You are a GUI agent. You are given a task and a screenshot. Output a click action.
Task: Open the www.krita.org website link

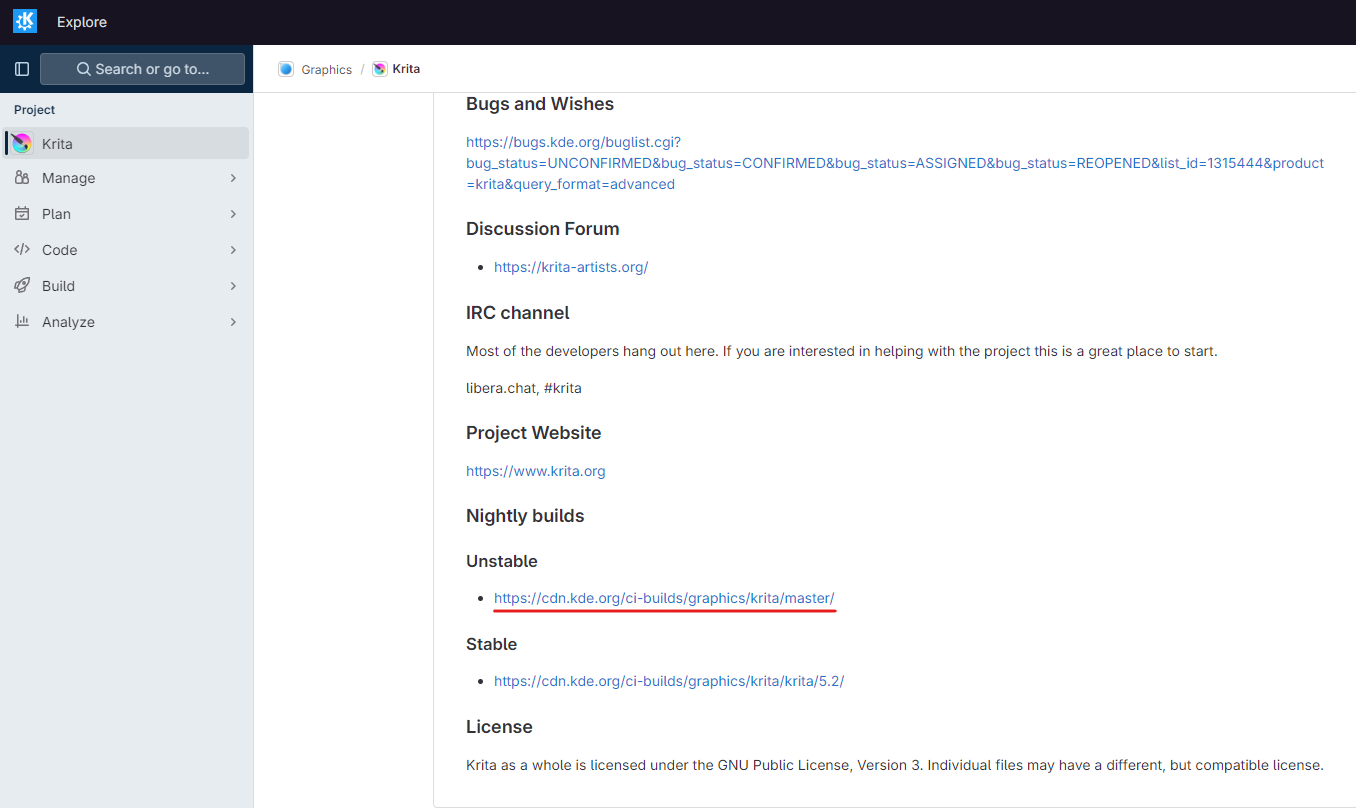pyautogui.click(x=536, y=471)
